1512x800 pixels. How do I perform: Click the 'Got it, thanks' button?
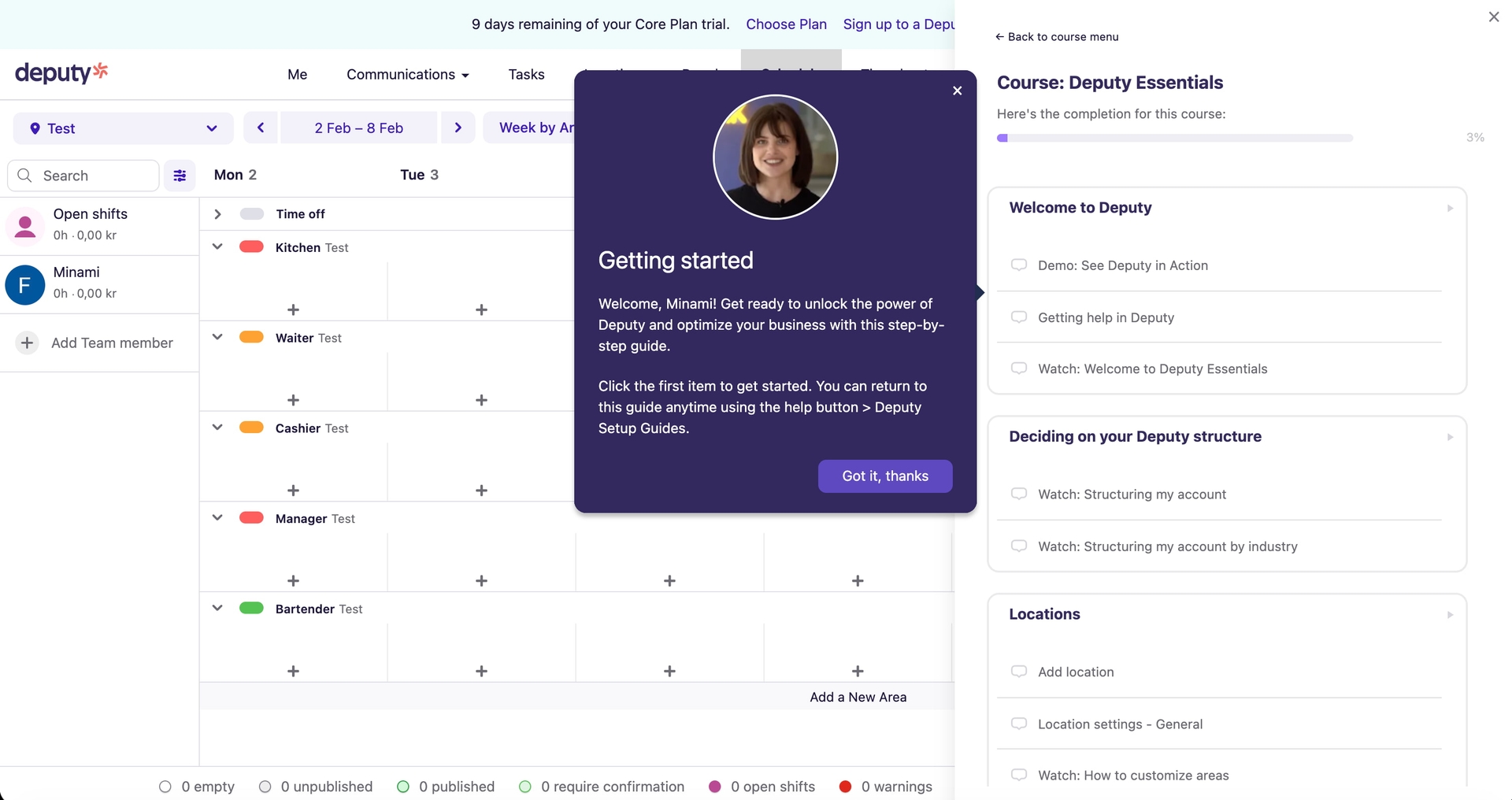[x=884, y=476]
